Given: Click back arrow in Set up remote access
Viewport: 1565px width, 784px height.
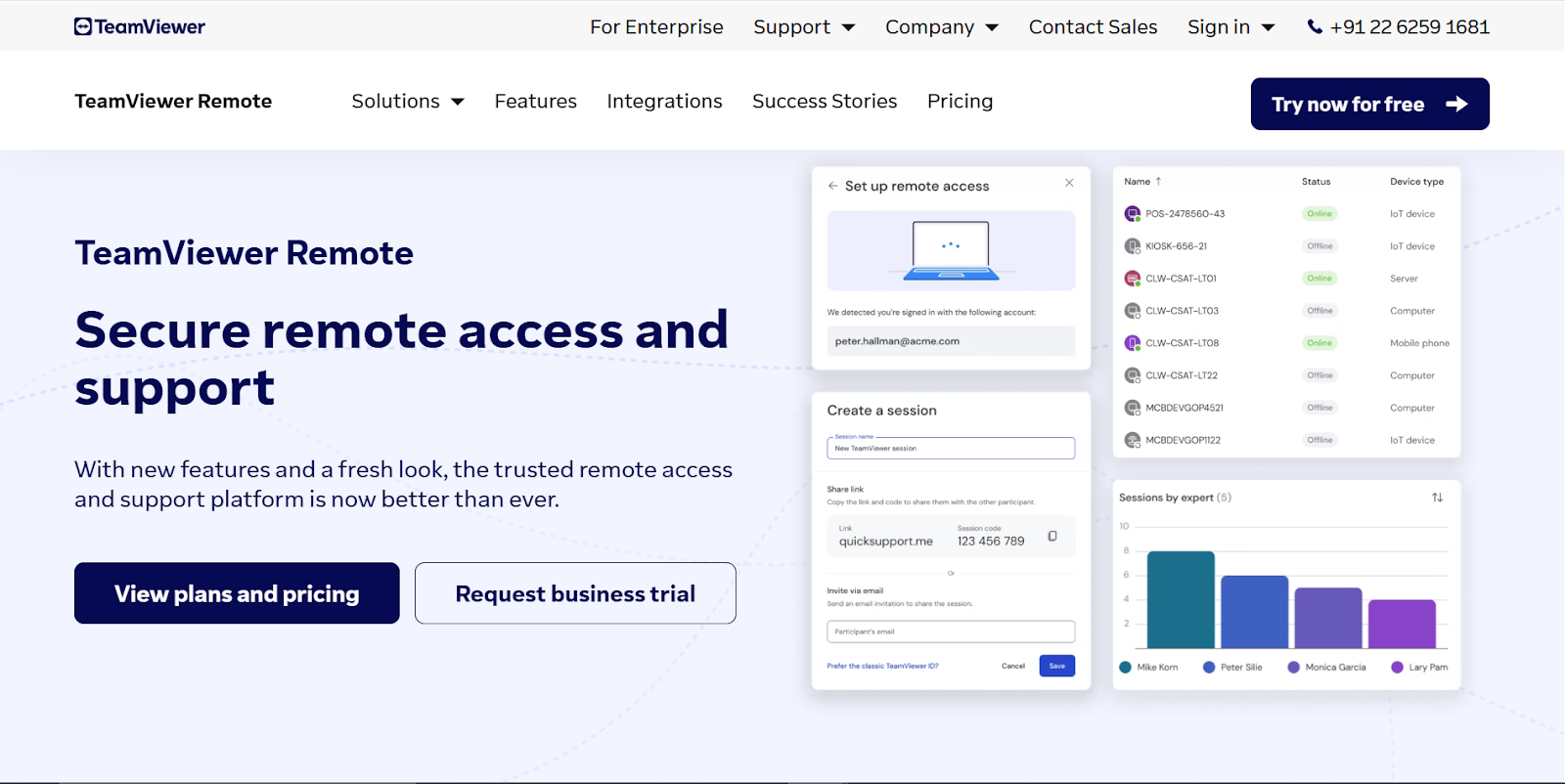Looking at the screenshot, I should (x=832, y=186).
